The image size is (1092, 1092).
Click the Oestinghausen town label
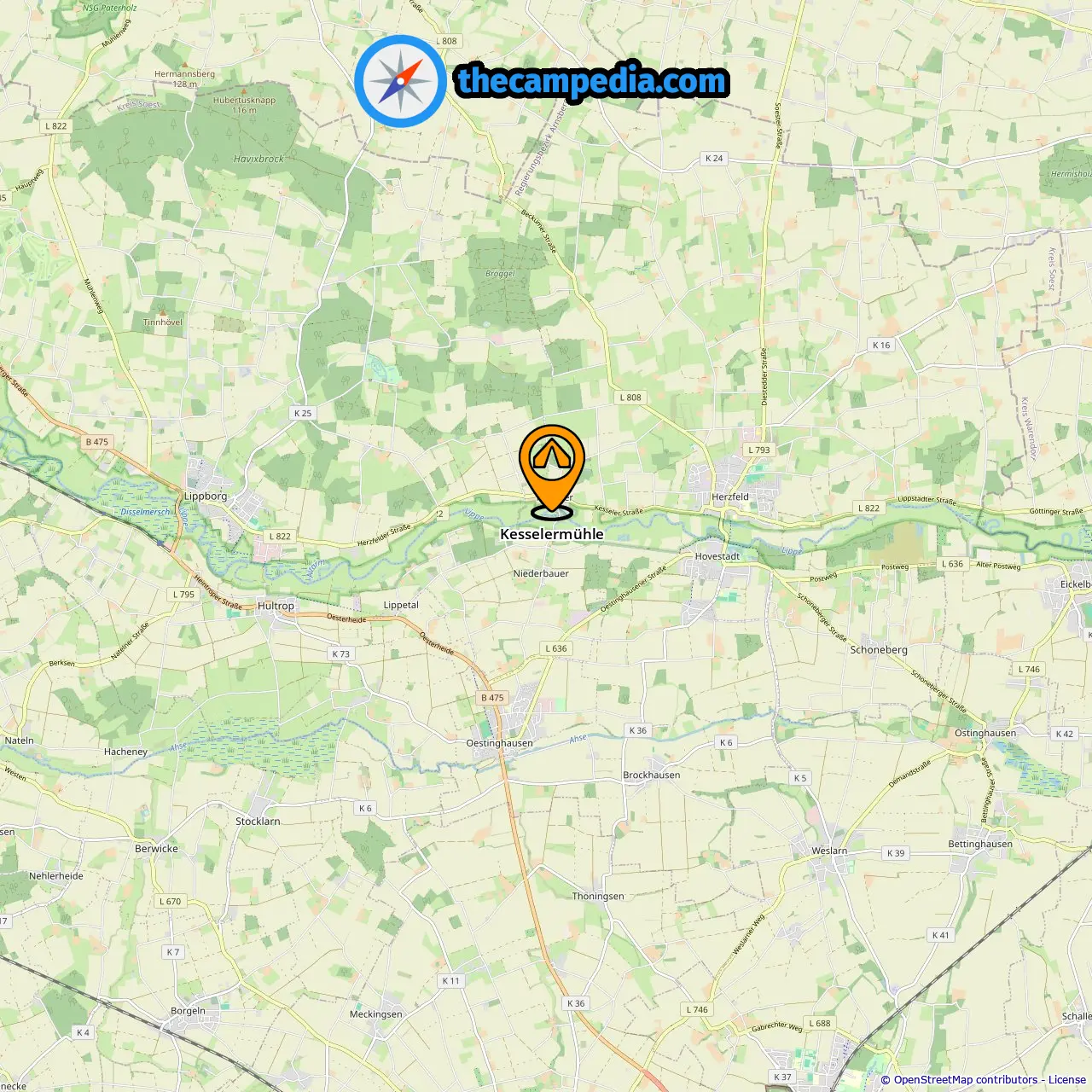coord(499,743)
